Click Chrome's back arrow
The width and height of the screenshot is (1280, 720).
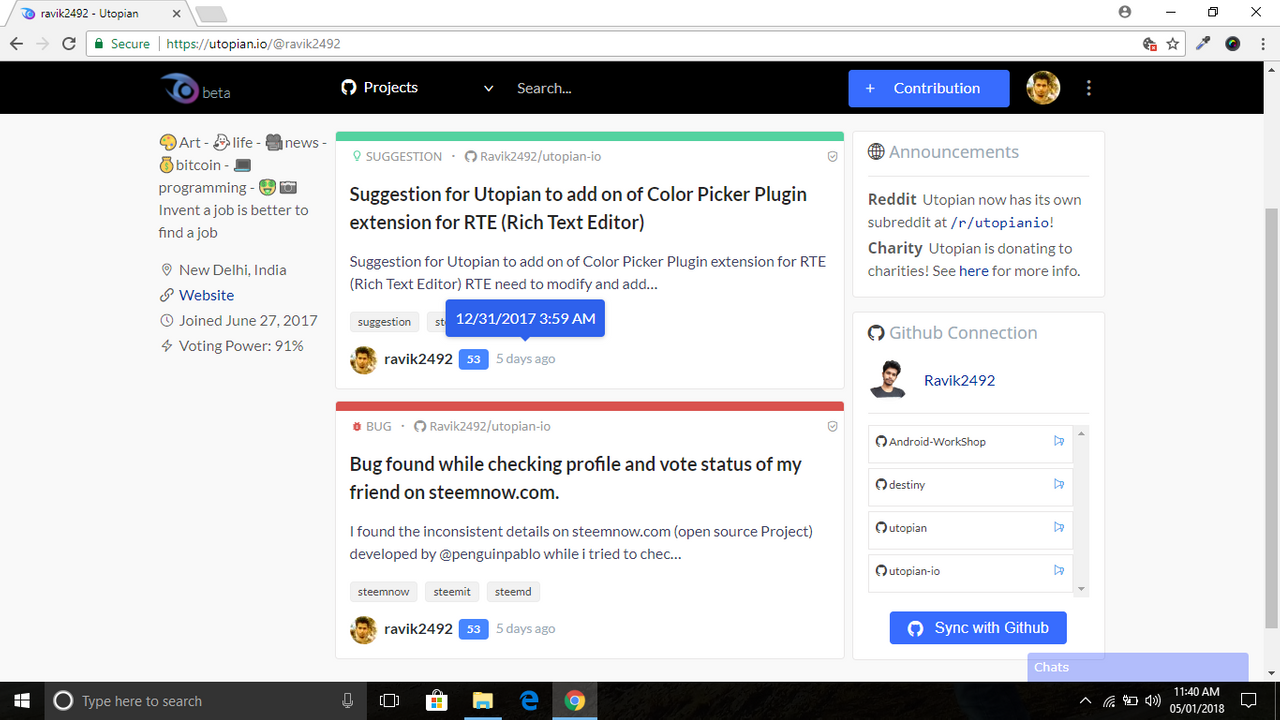(17, 44)
